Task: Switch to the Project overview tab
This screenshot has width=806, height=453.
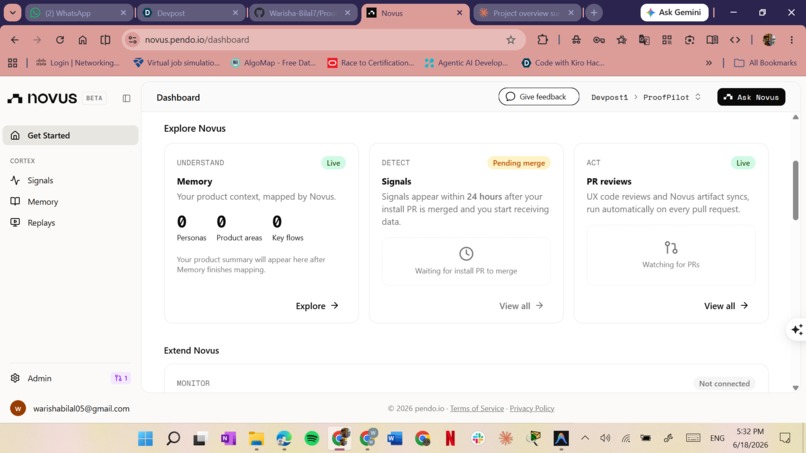Action: coord(526,13)
